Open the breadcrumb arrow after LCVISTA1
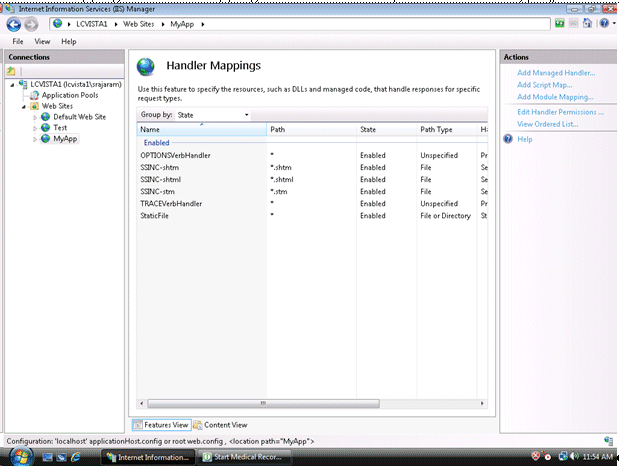The height and width of the screenshot is (467, 619). pos(116,24)
